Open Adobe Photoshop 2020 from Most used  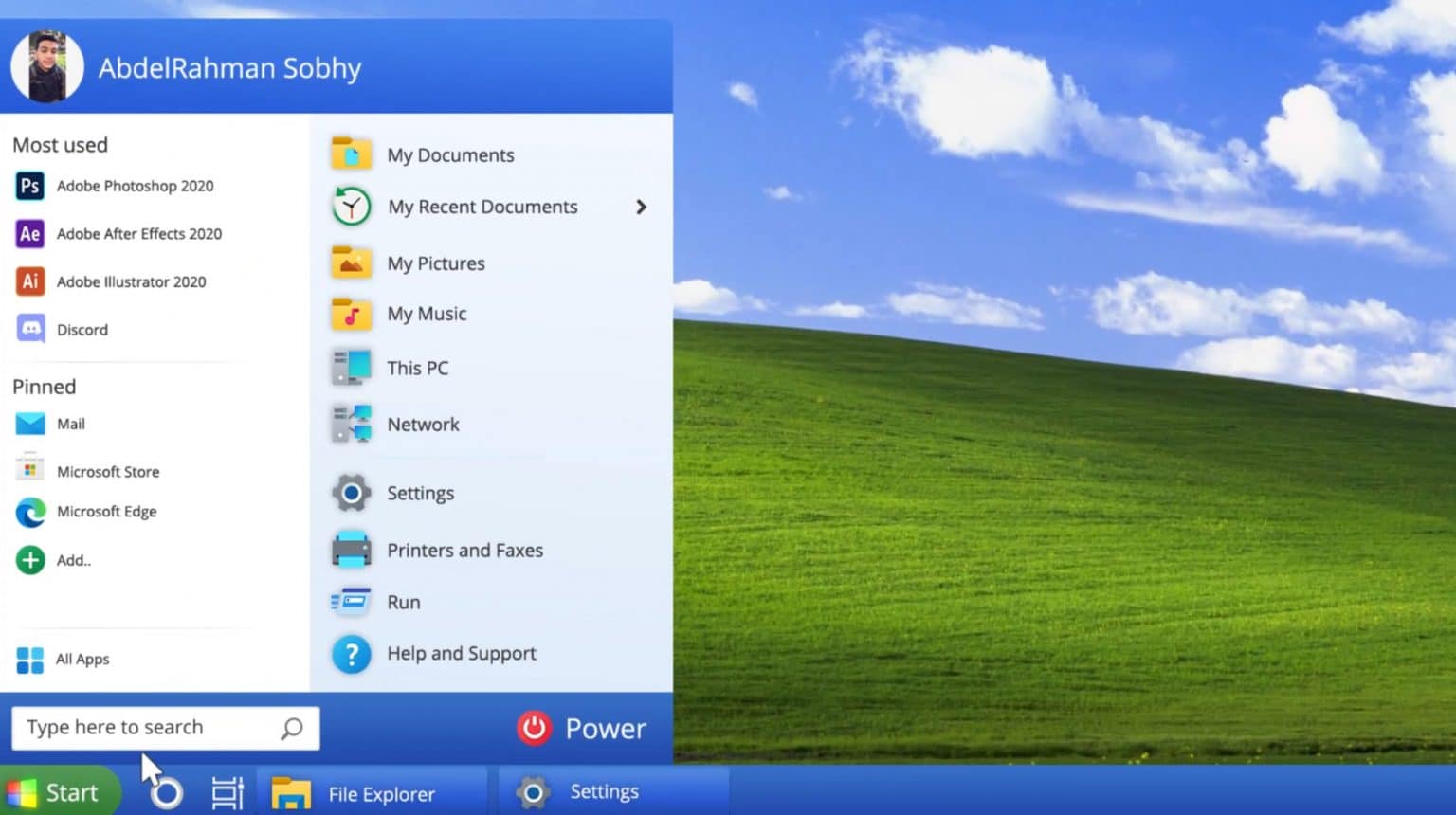(134, 186)
